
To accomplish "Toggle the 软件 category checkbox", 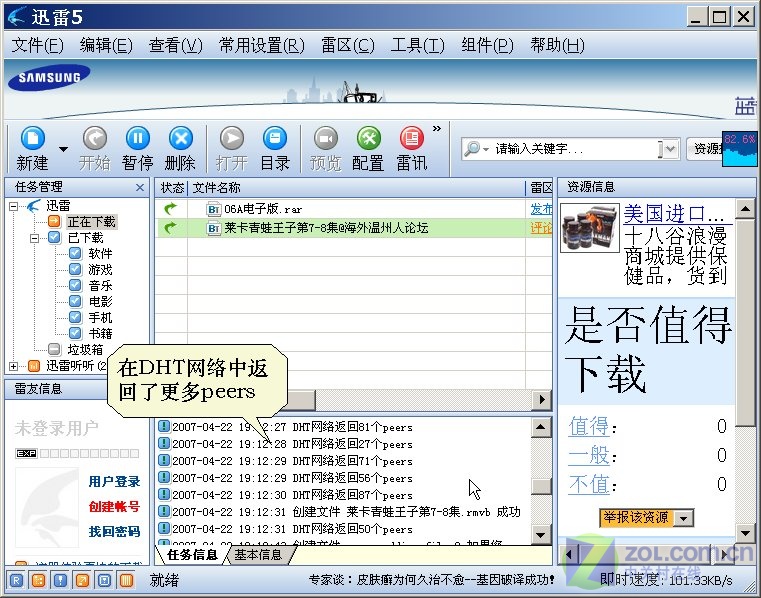I will [75, 253].
